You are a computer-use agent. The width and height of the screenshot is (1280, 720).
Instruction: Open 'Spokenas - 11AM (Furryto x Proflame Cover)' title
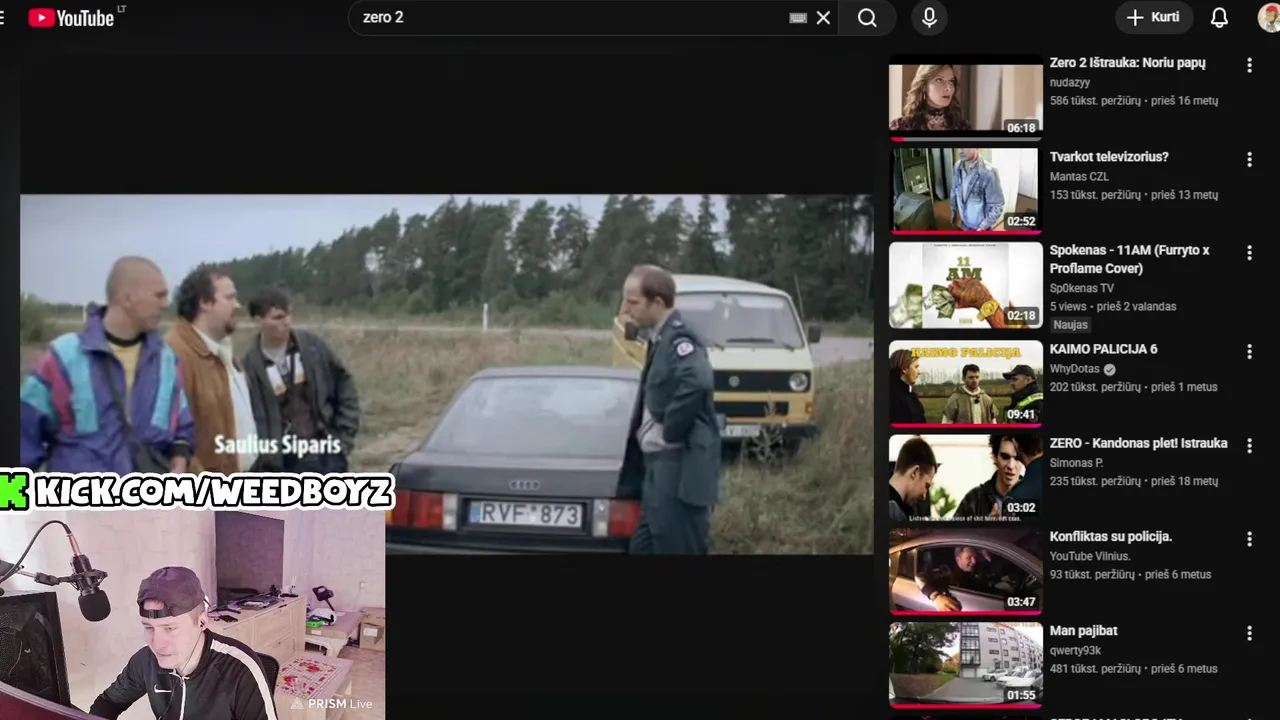point(1129,259)
